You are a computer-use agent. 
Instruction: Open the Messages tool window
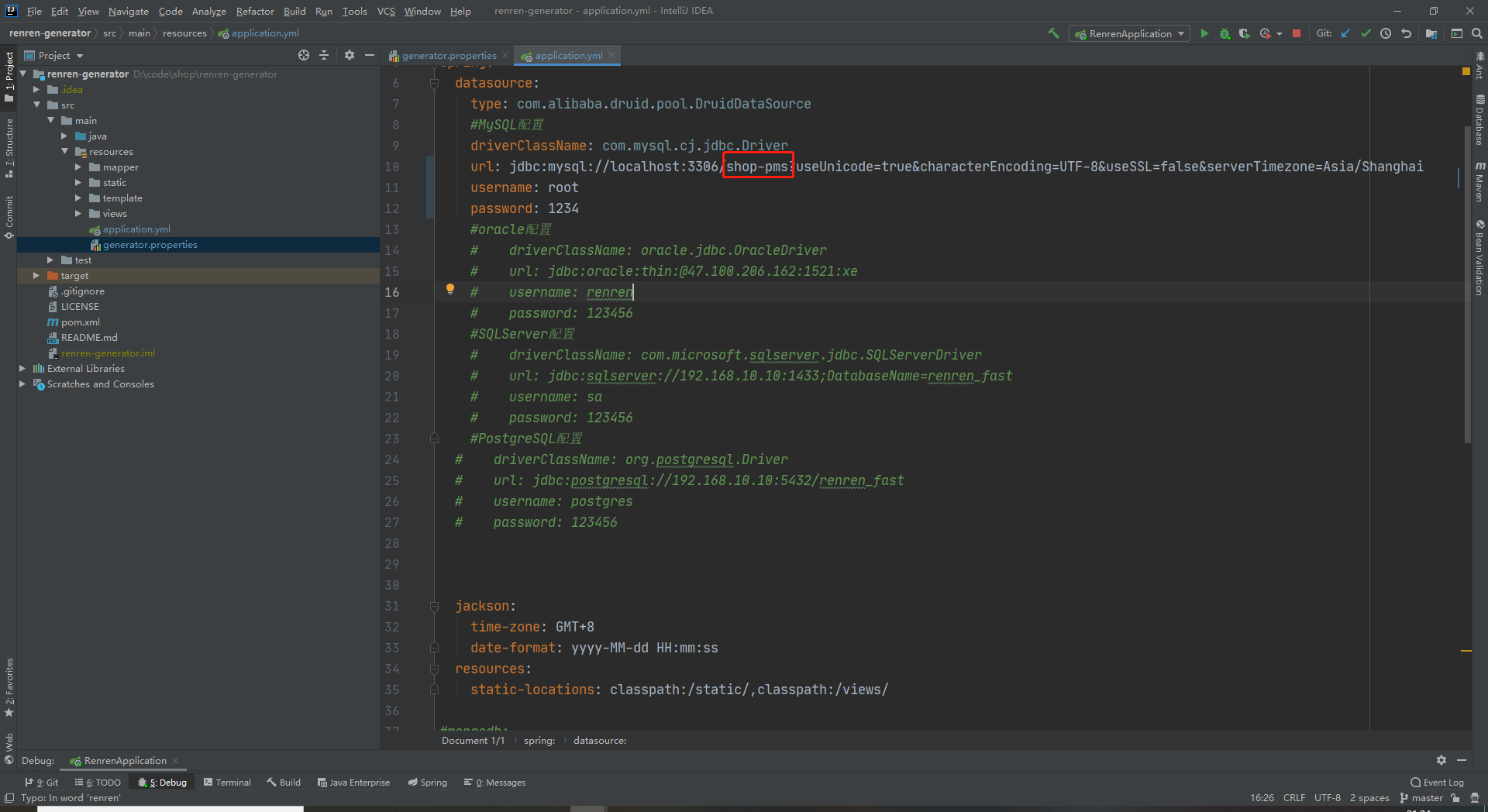pos(494,783)
